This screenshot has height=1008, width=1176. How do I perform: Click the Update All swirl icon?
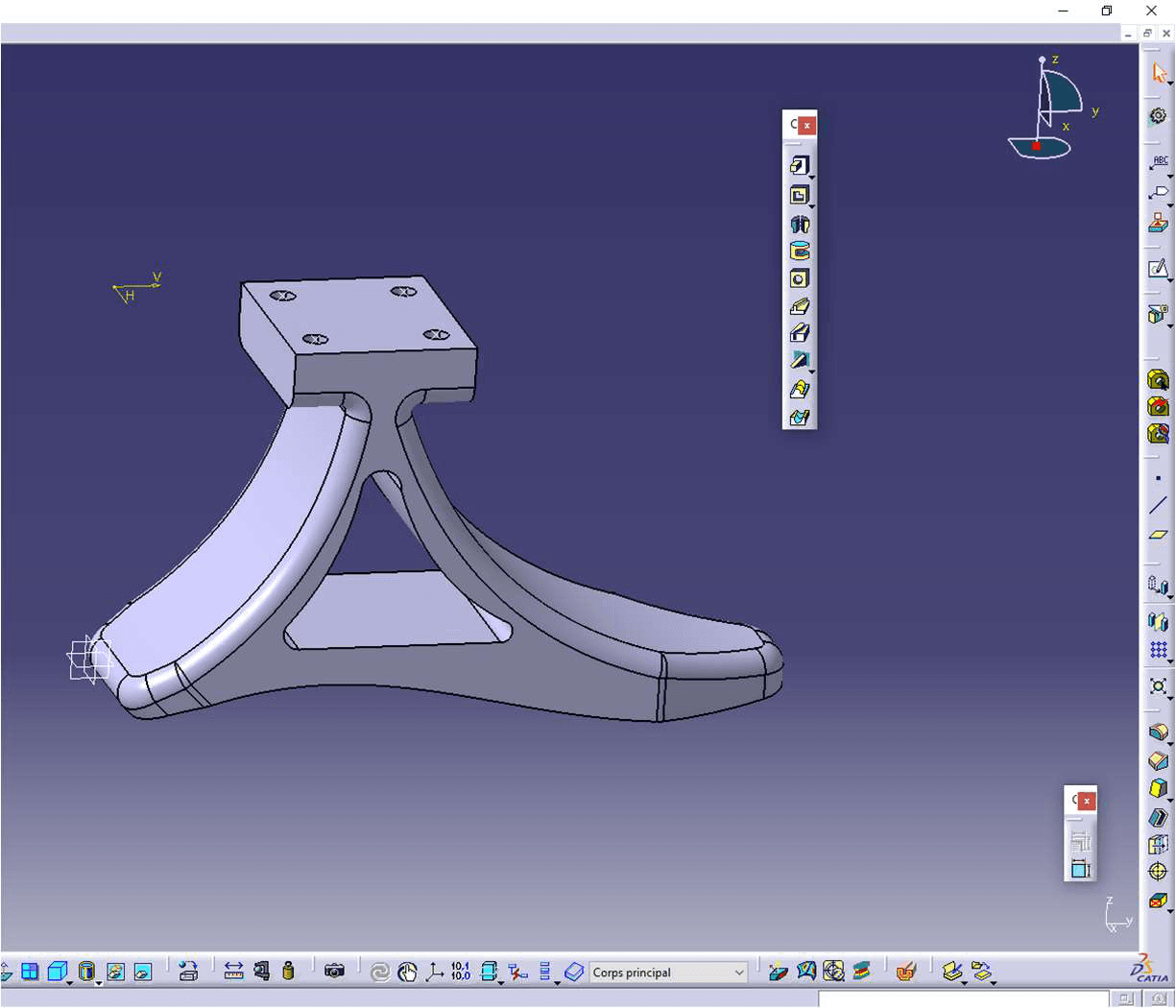(380, 972)
